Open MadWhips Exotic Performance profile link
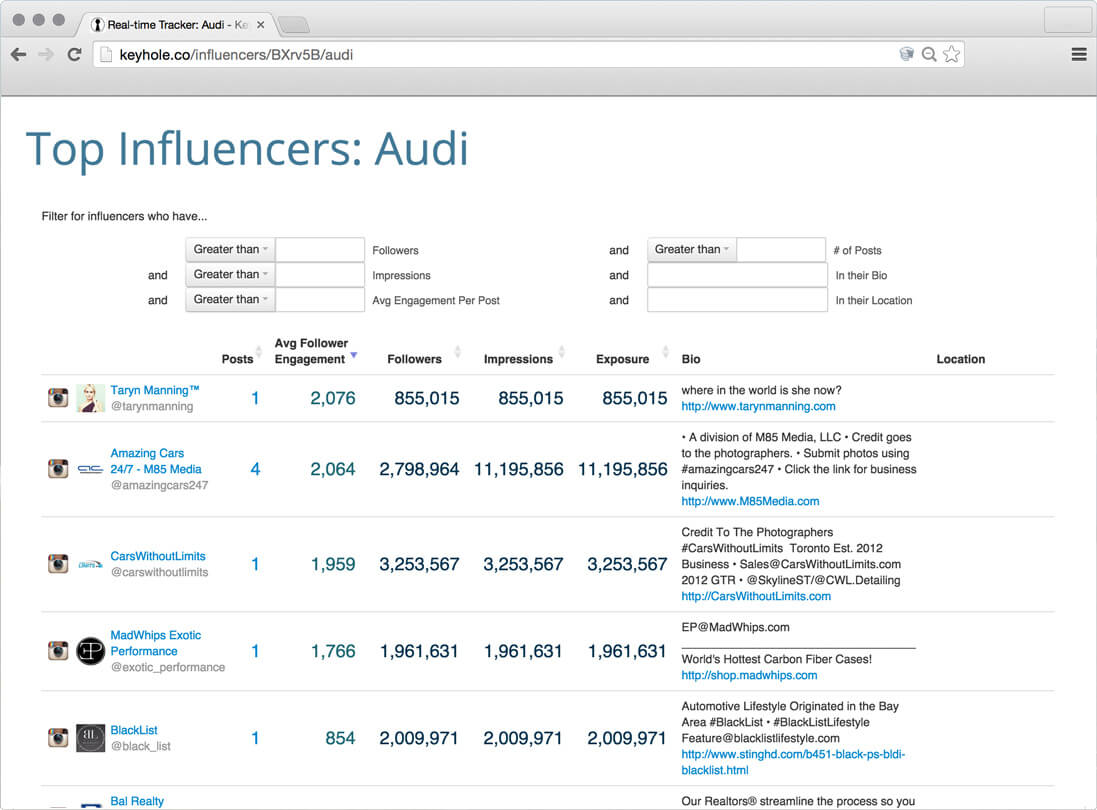This screenshot has height=810, width=1097. pos(155,643)
